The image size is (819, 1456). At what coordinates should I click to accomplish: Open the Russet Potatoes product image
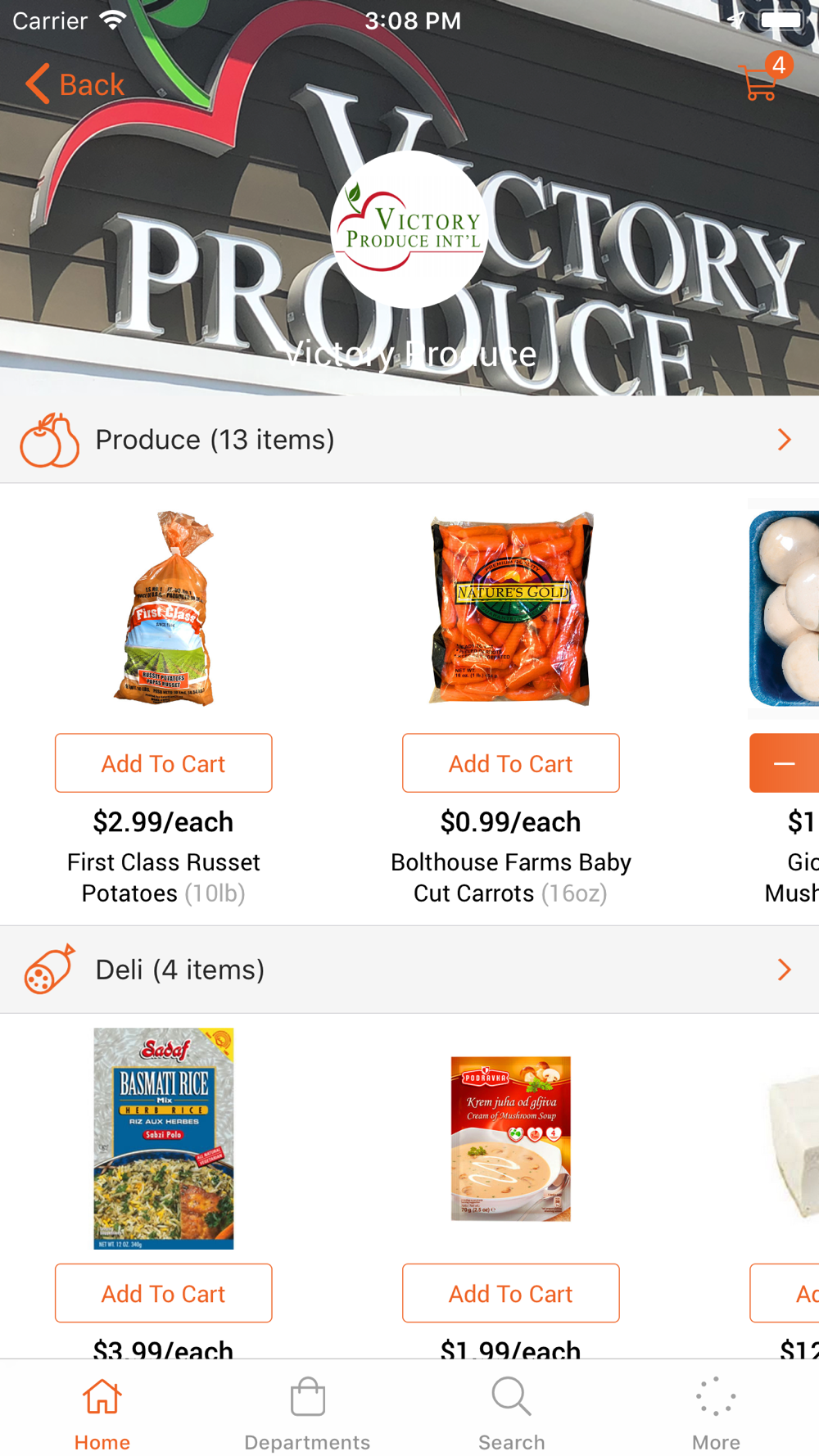[164, 608]
